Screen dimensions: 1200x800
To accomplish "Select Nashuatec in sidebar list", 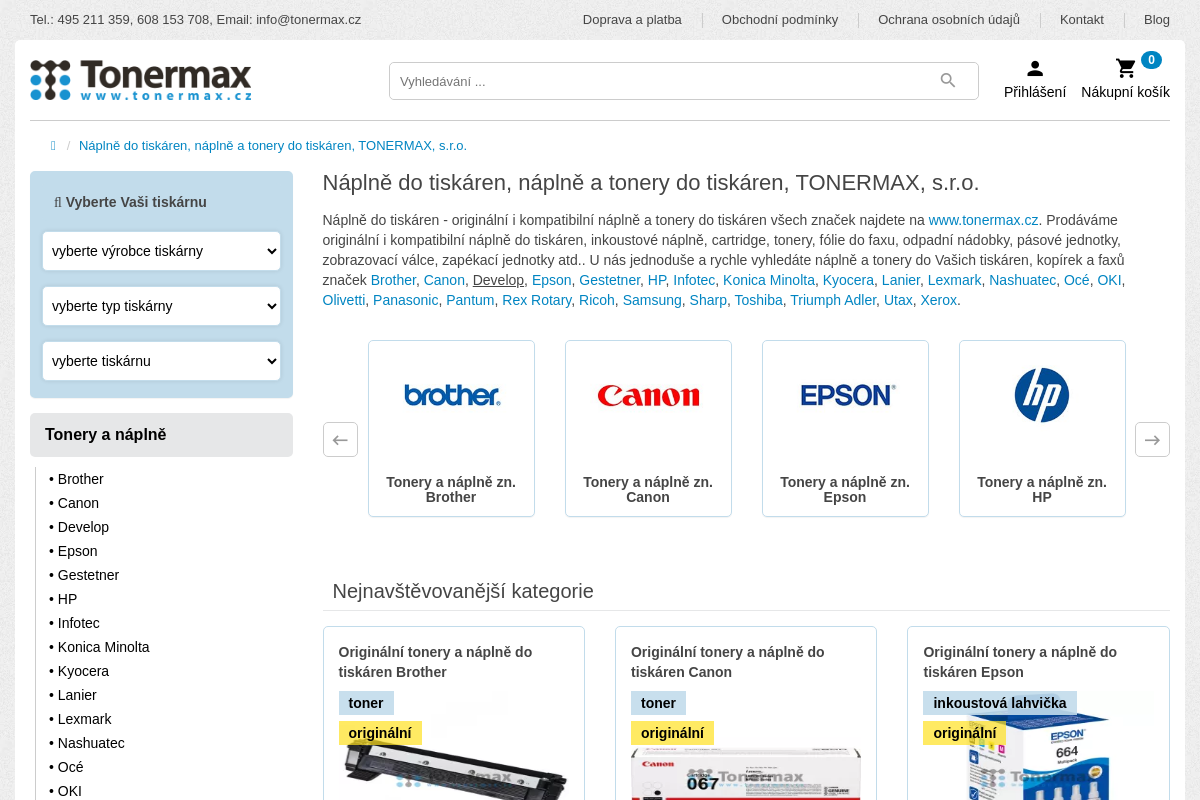I will pos(91,743).
